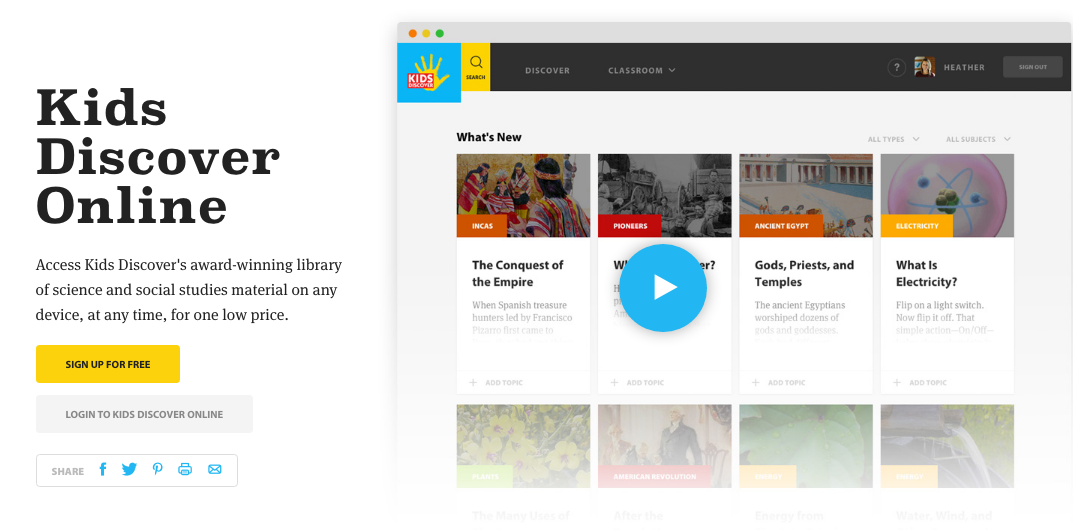
Task: Open the All Subjects filter dropdown
Action: coord(978,139)
